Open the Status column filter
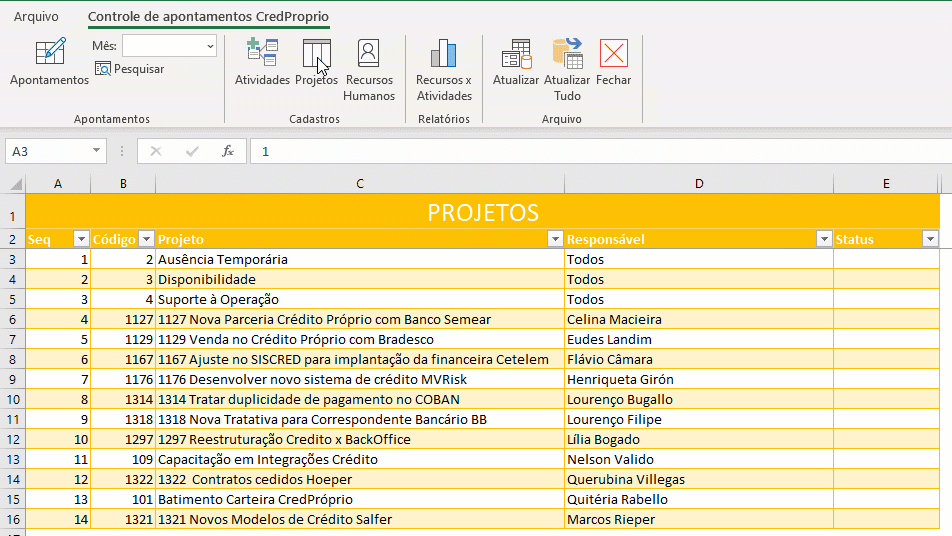Viewport: 952px width, 536px height. (930, 239)
